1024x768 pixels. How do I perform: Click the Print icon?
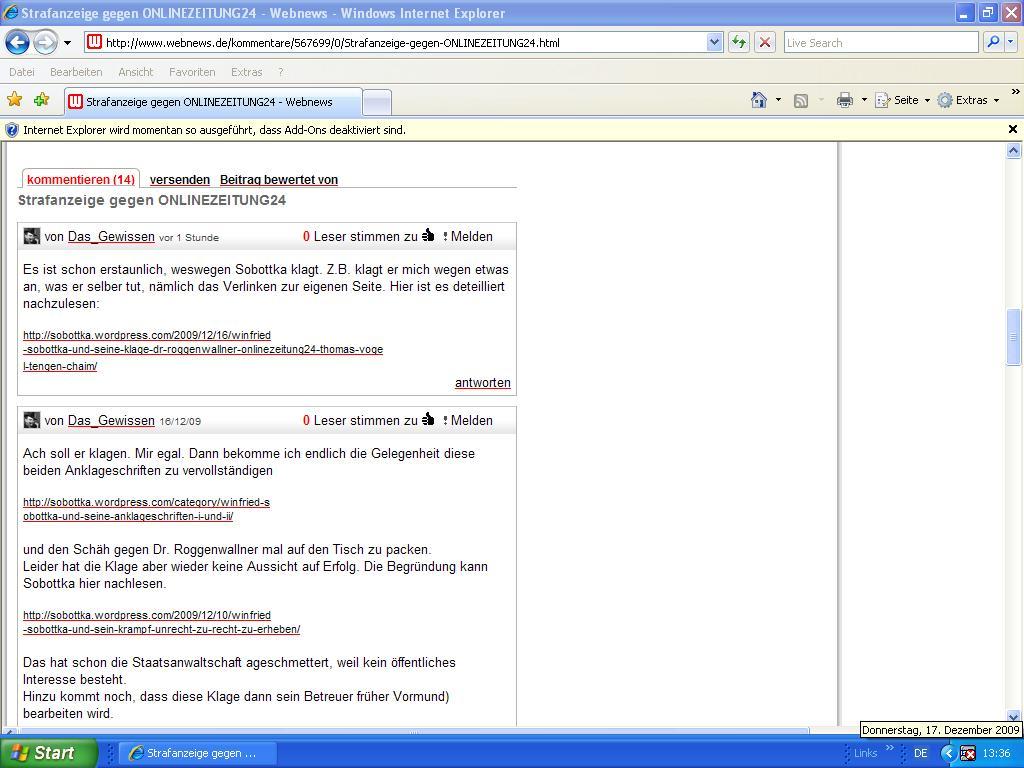[844, 100]
